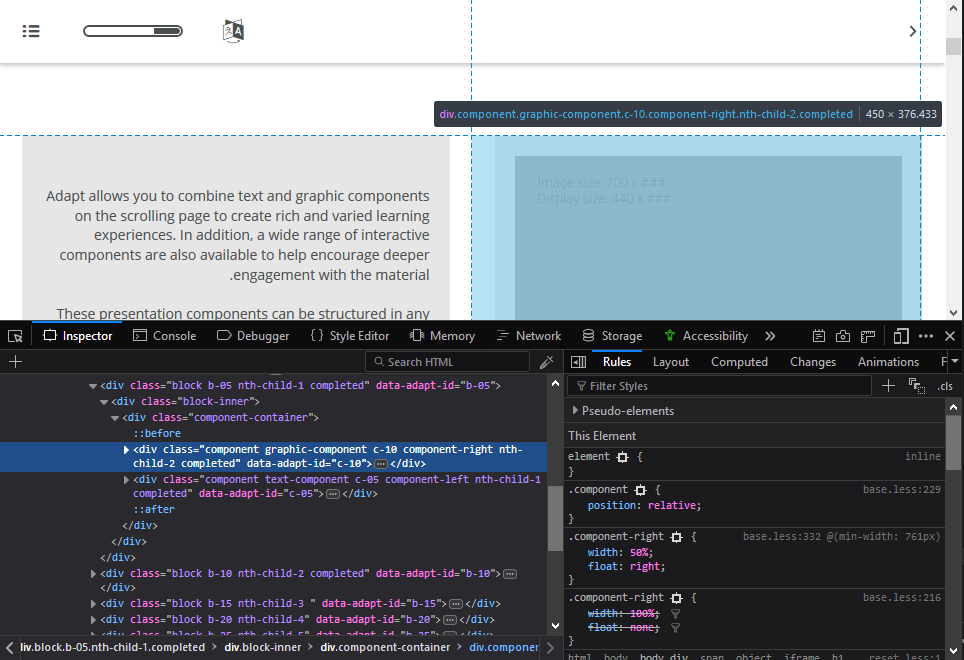Open the language picker icon
The width and height of the screenshot is (964, 660).
(x=233, y=31)
